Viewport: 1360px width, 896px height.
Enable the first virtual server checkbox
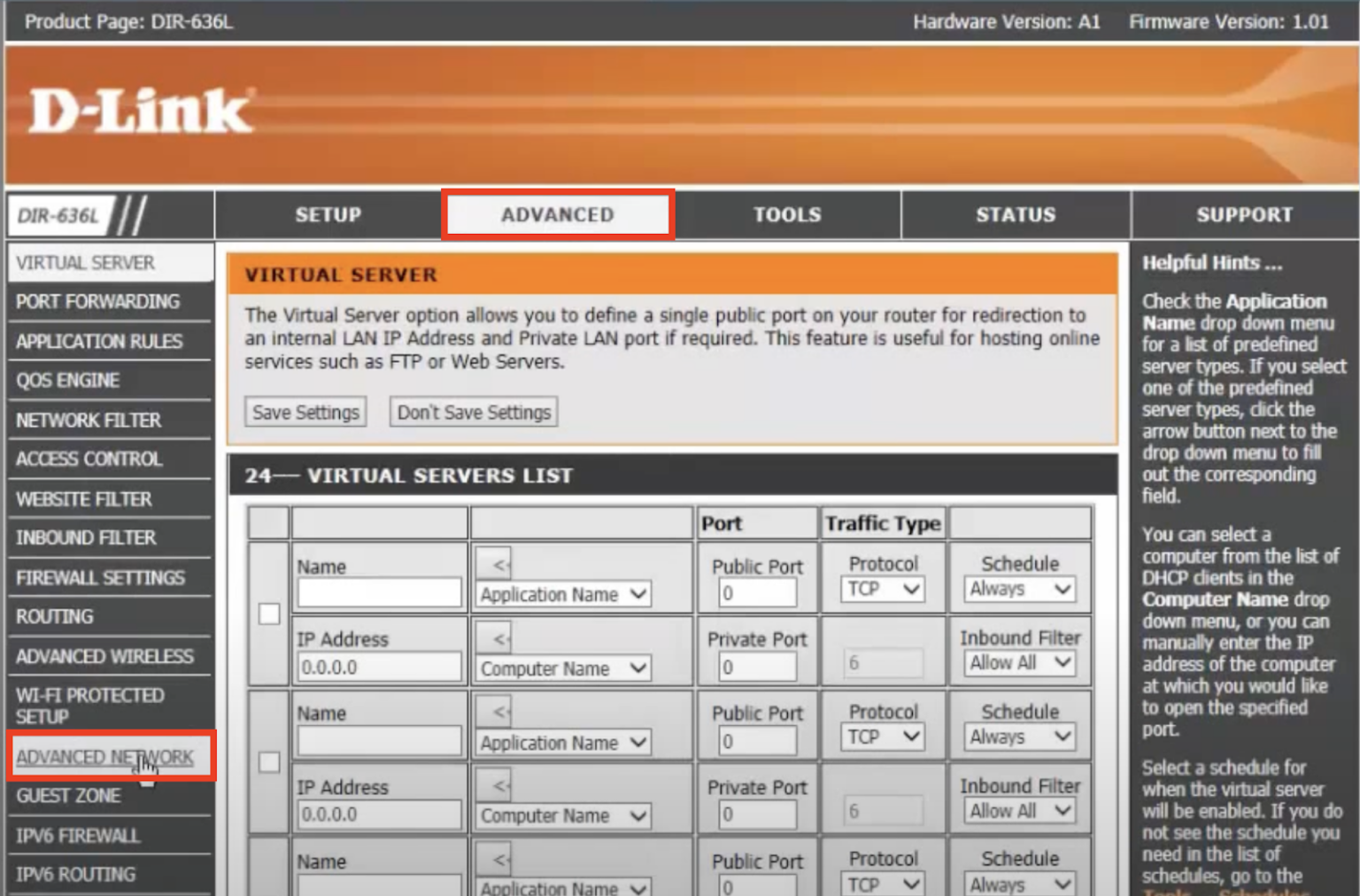tap(269, 614)
